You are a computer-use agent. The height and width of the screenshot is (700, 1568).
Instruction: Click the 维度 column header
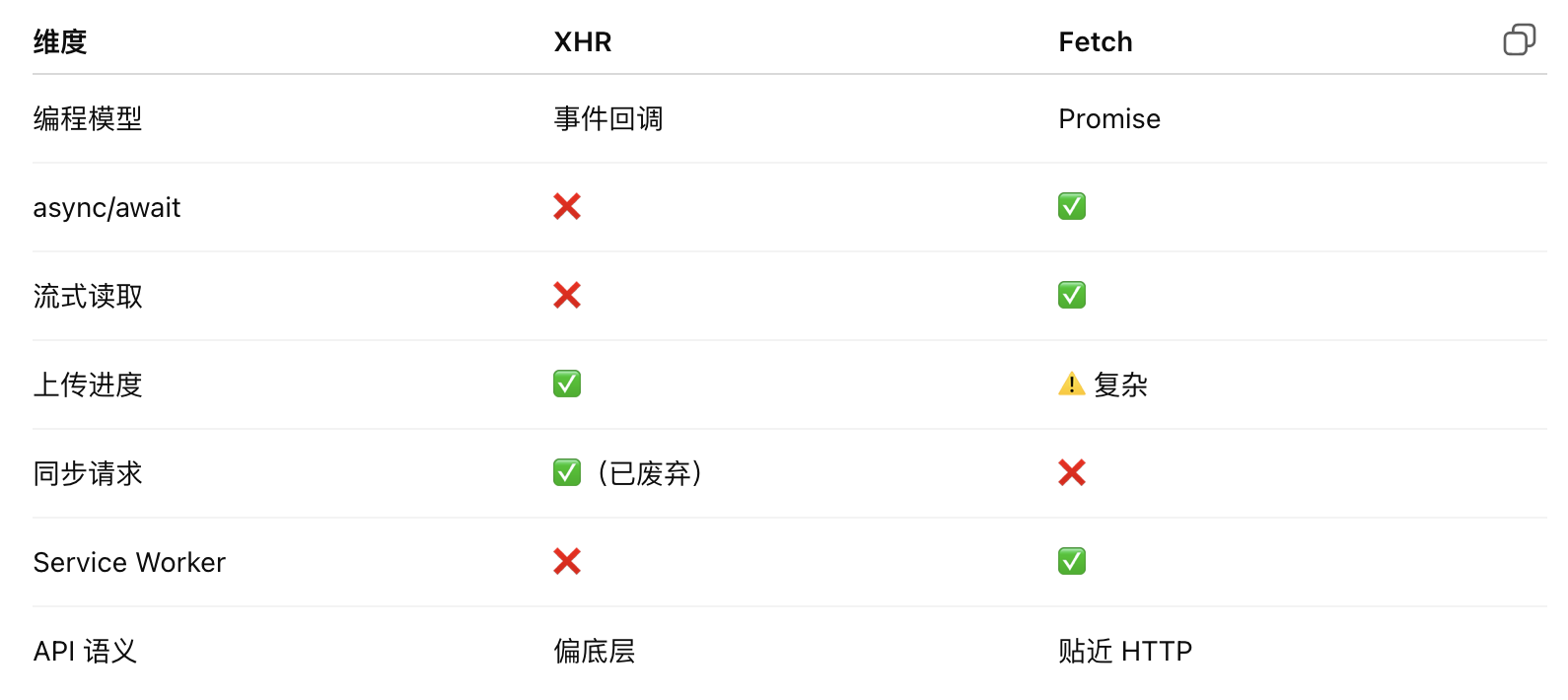pos(60,41)
